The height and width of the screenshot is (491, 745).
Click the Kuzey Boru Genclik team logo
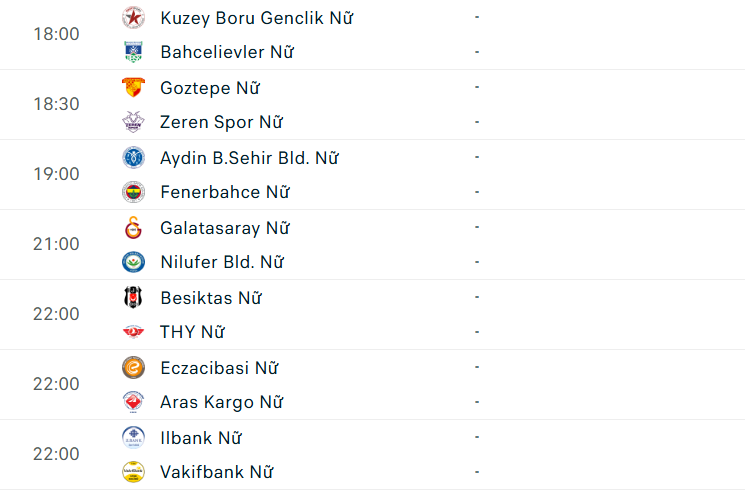click(133, 17)
